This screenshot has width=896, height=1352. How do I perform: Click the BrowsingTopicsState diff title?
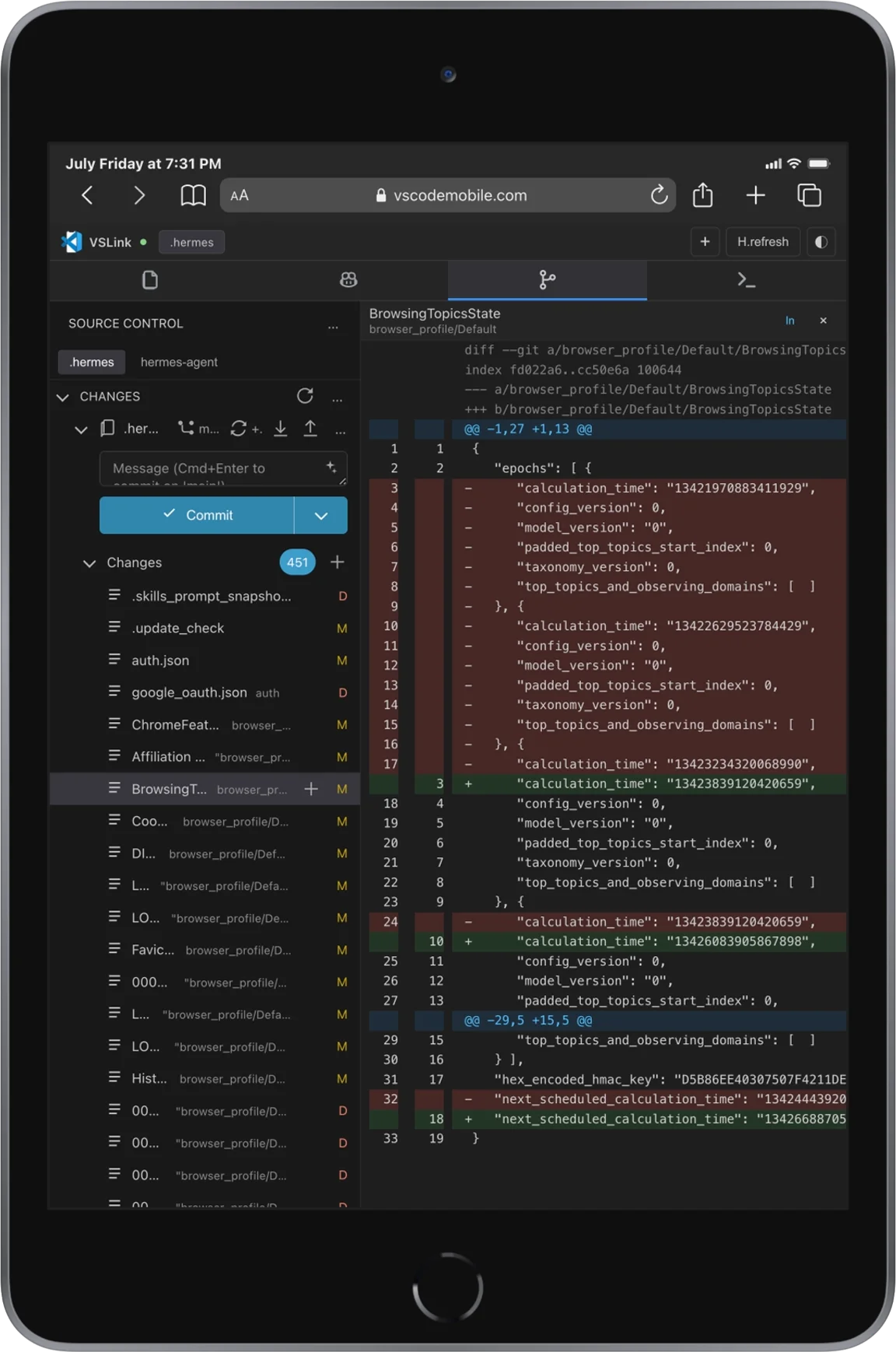(434, 313)
